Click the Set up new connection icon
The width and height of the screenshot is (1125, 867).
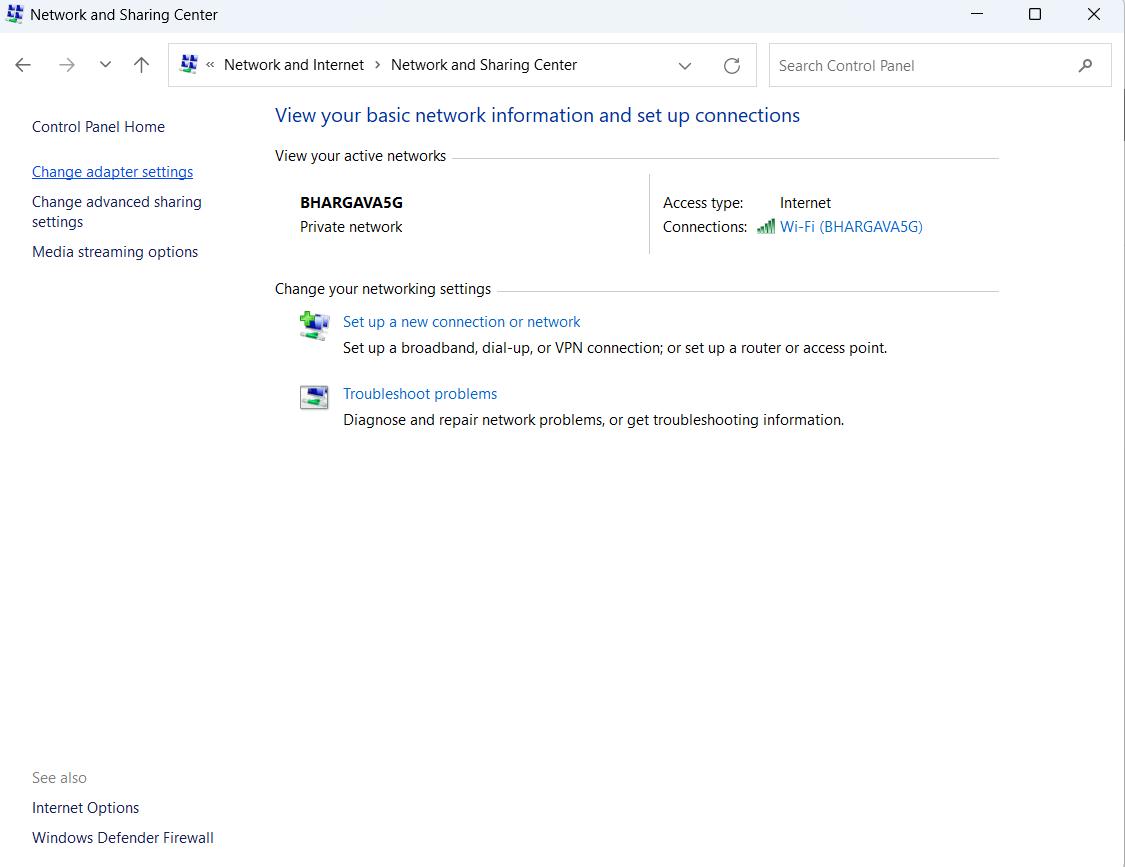click(313, 325)
